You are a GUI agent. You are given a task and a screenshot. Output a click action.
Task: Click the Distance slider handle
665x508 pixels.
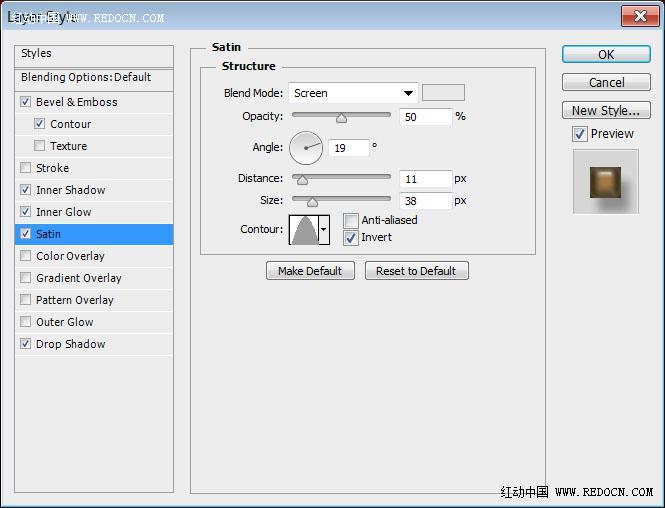tap(302, 180)
